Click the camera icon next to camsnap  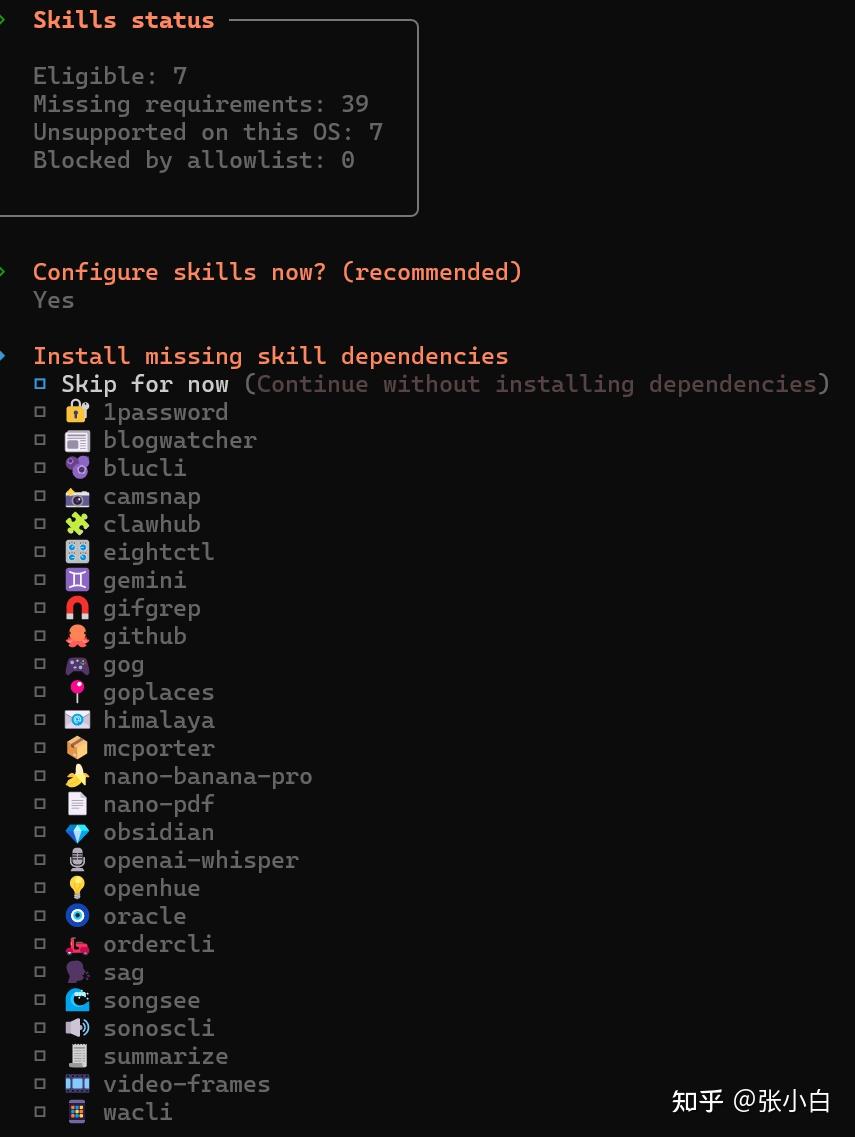pyautogui.click(x=77, y=496)
